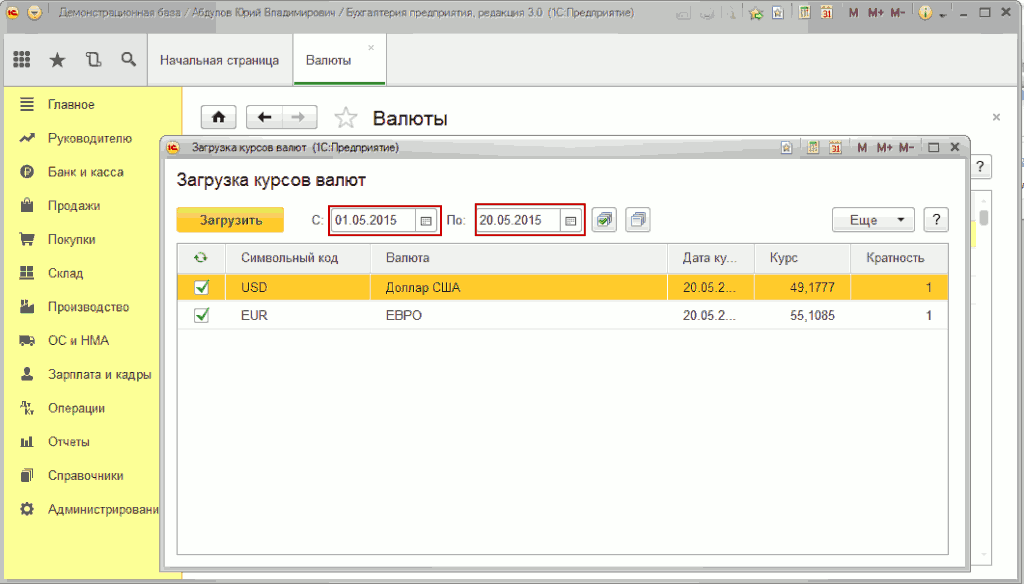
Task: Click the Валюты list scrollbar thumb
Action: pos(984,216)
